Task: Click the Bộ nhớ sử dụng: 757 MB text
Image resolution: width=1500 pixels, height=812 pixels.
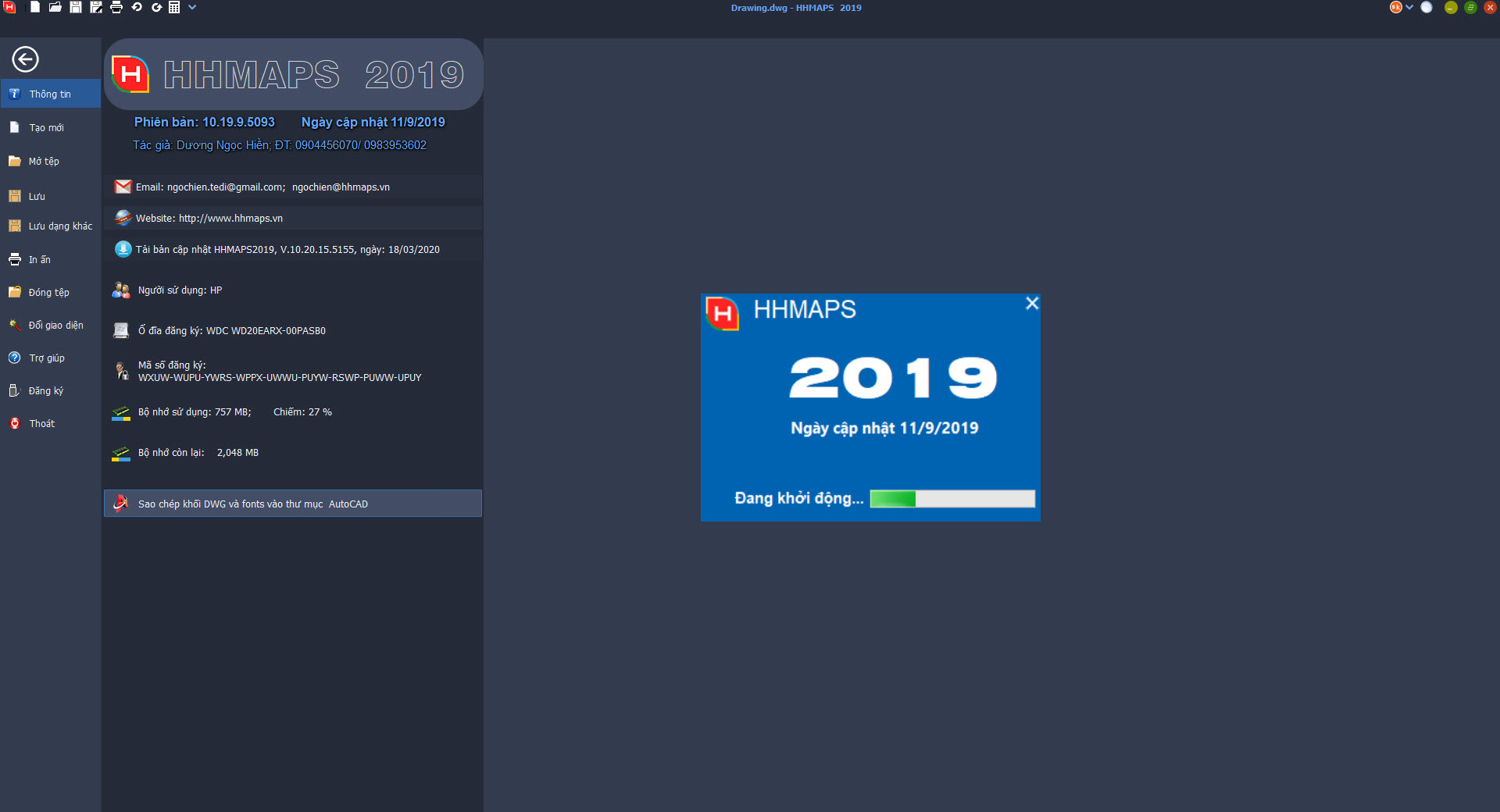Action: pyautogui.click(x=195, y=411)
